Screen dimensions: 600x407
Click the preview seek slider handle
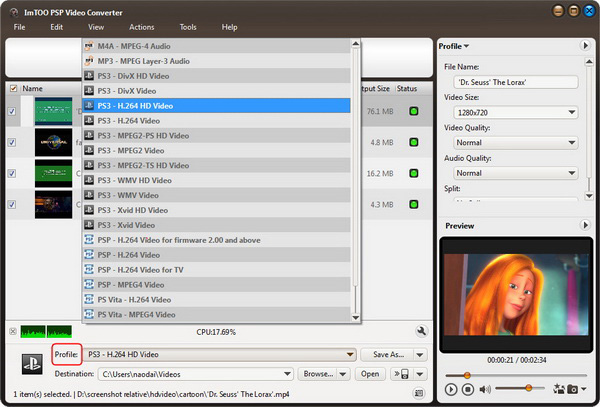point(467,375)
